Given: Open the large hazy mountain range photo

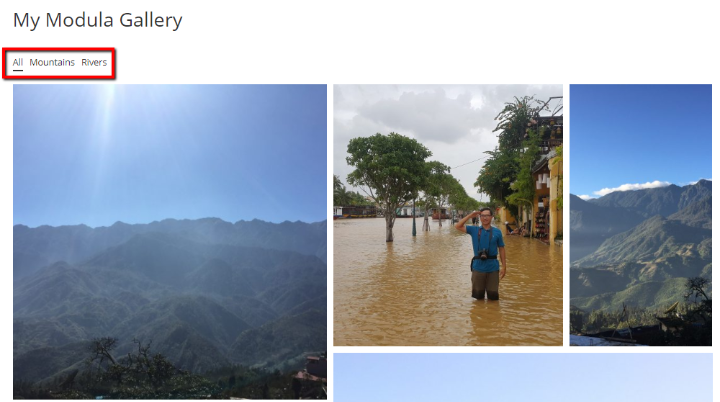Looking at the screenshot, I should point(170,241).
